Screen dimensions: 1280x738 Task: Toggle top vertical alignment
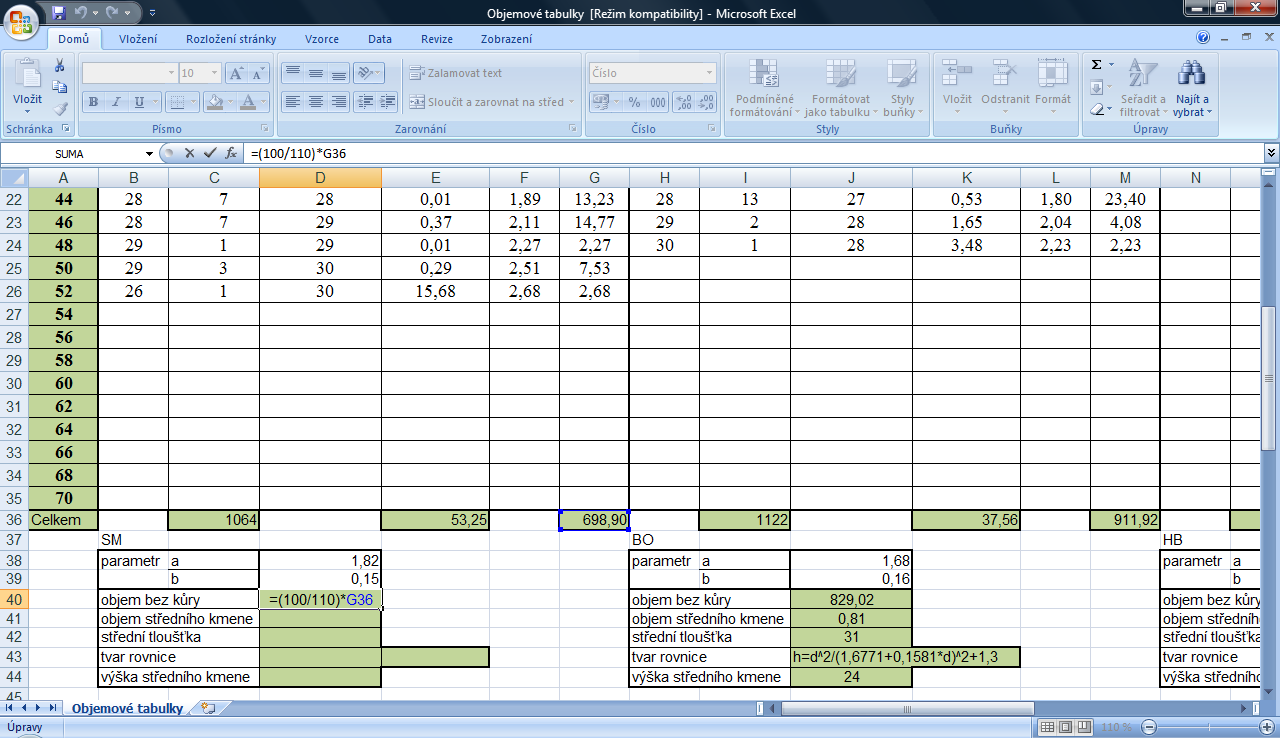point(292,73)
